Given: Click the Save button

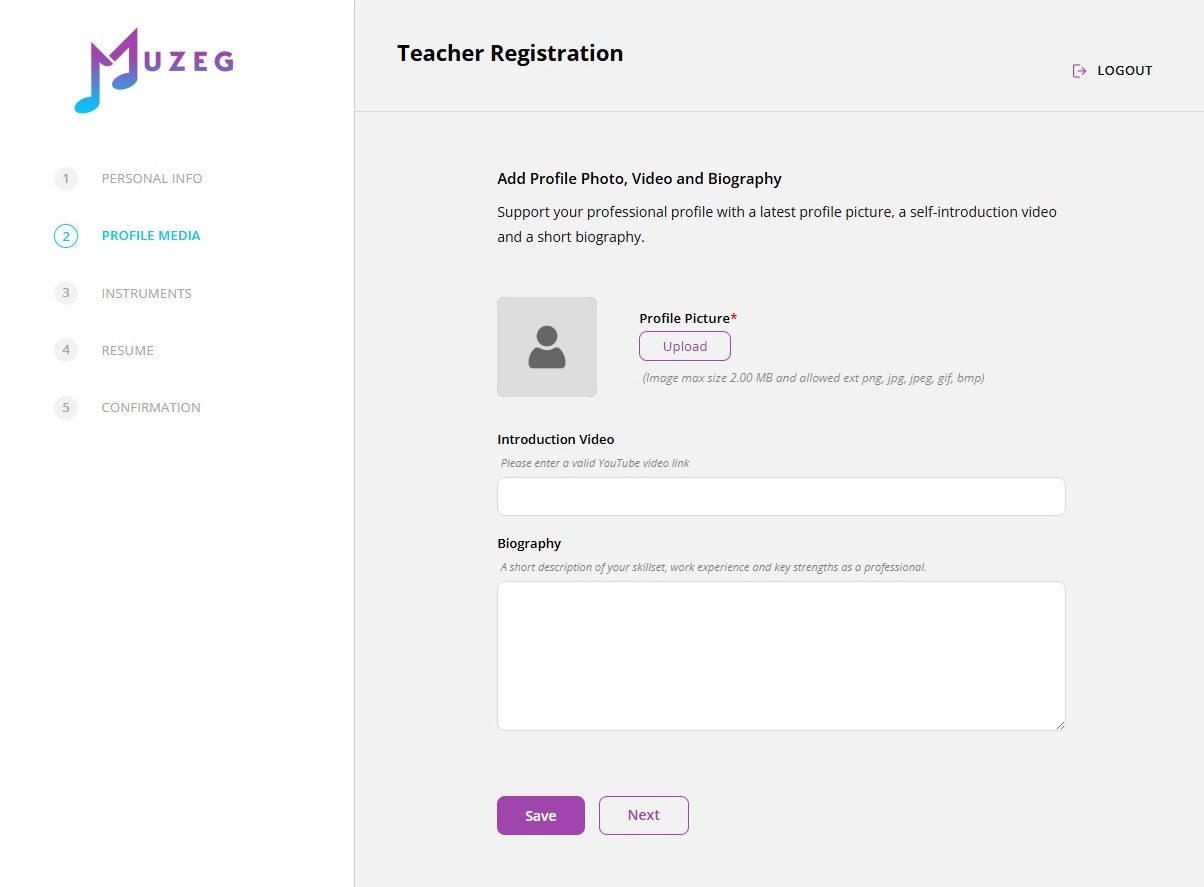Looking at the screenshot, I should (x=540, y=816).
